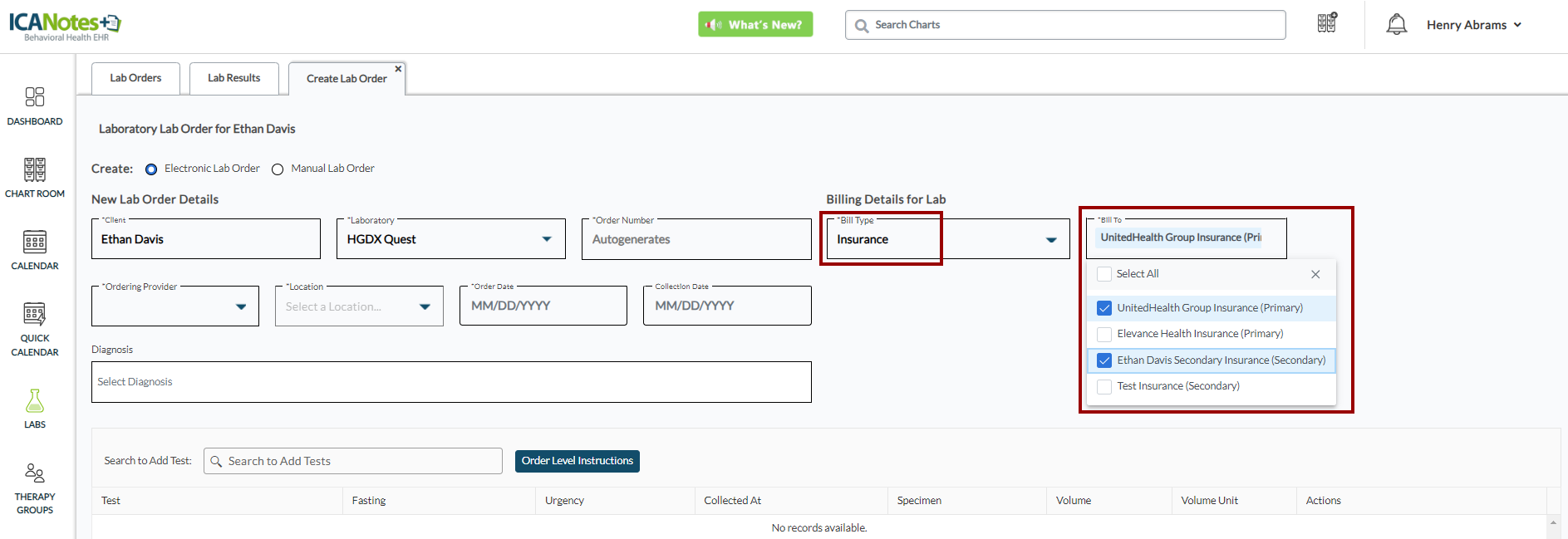Open the Bill Type dropdown
Viewport: 1568px width, 539px height.
[x=1051, y=240]
